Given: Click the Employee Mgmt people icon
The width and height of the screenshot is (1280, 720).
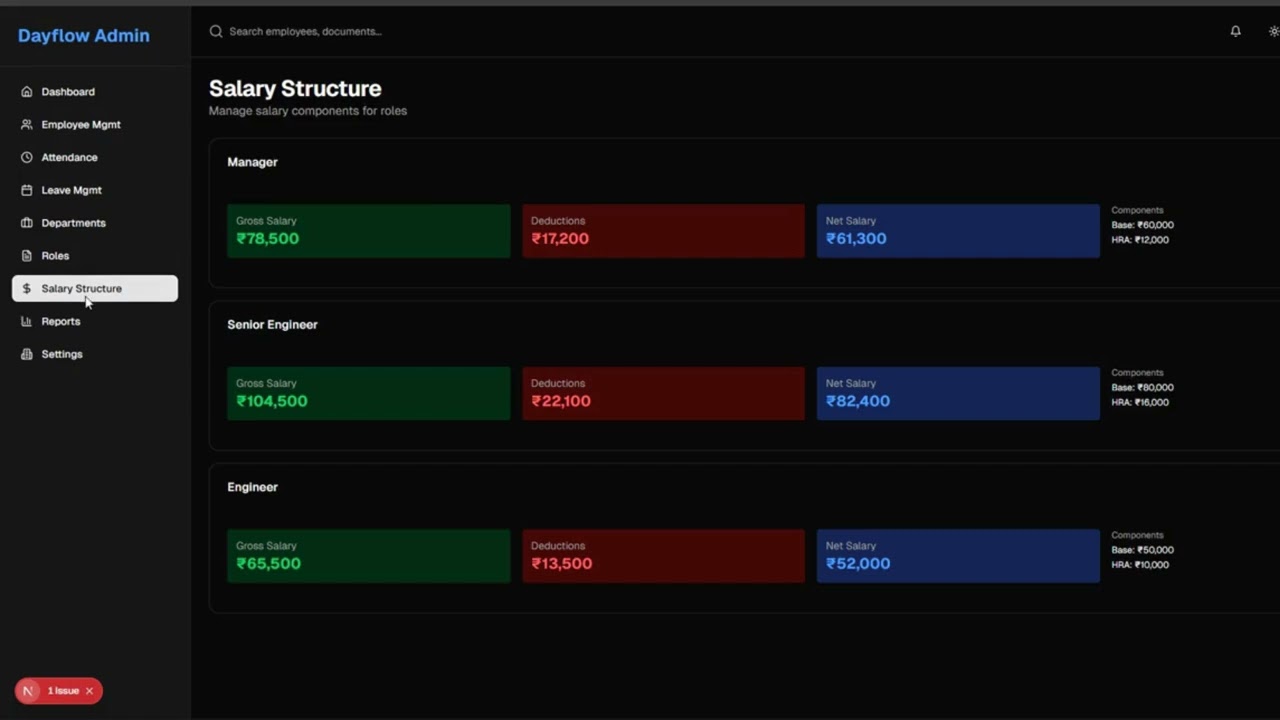Looking at the screenshot, I should tap(27, 125).
